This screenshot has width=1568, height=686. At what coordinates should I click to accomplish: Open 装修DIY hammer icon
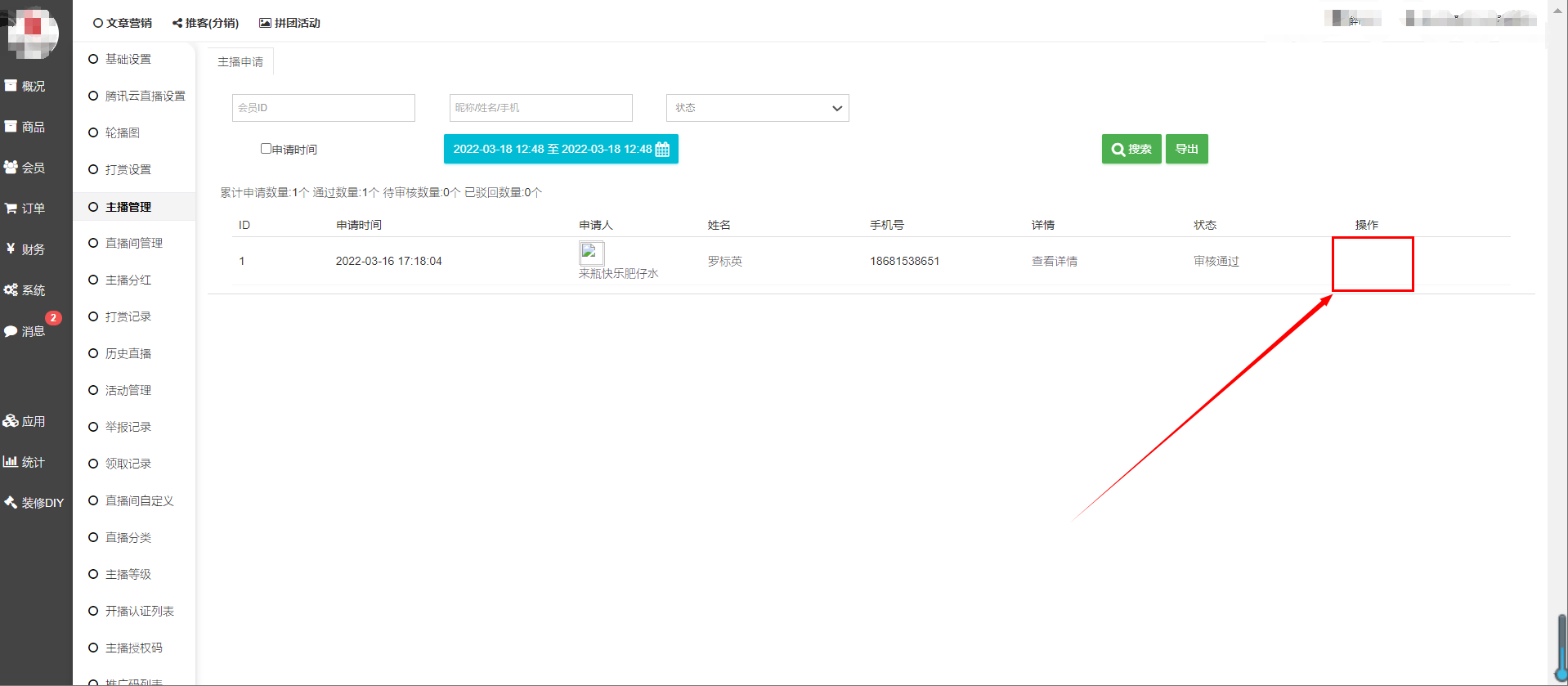(x=11, y=503)
